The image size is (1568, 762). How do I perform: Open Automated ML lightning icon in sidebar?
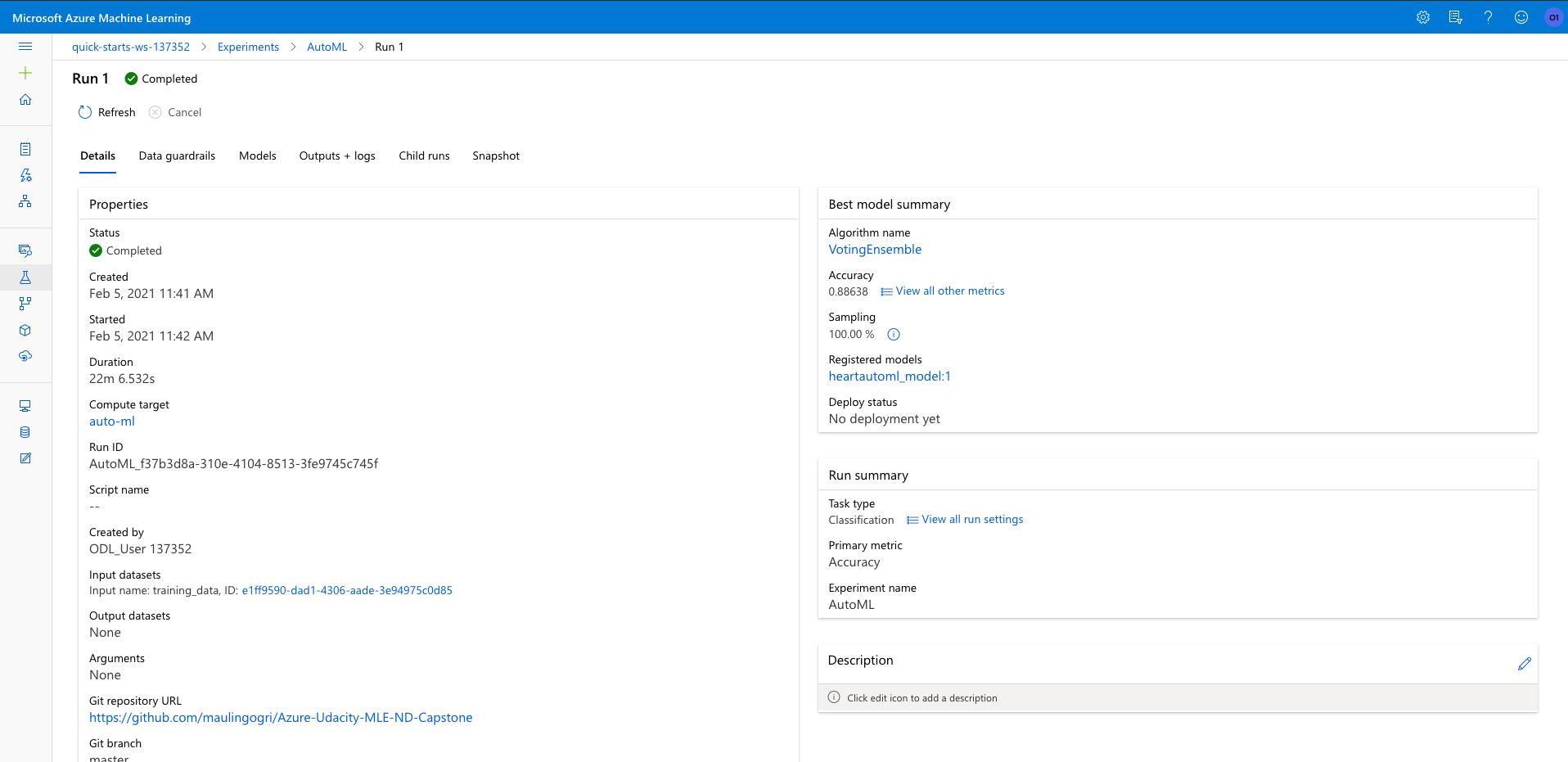[x=25, y=175]
